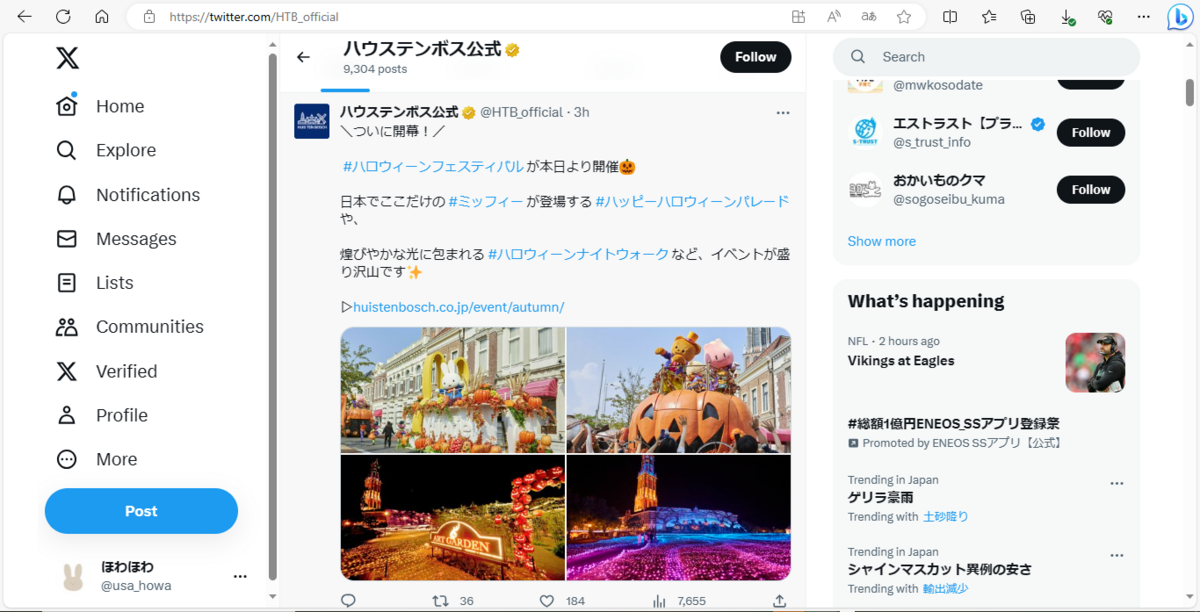
Task: Open 土砂降り related trend link
Action: tap(945, 517)
